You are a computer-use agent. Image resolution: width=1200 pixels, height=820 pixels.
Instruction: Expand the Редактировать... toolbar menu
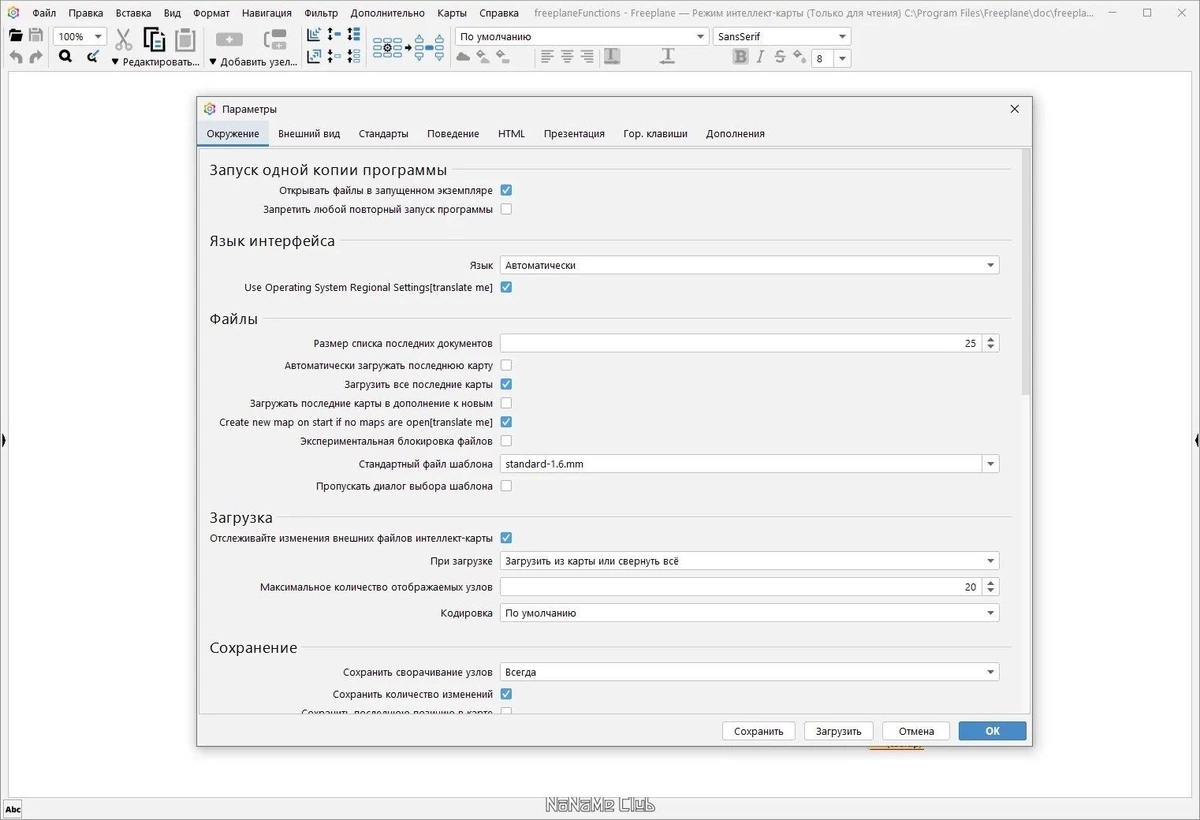(155, 62)
